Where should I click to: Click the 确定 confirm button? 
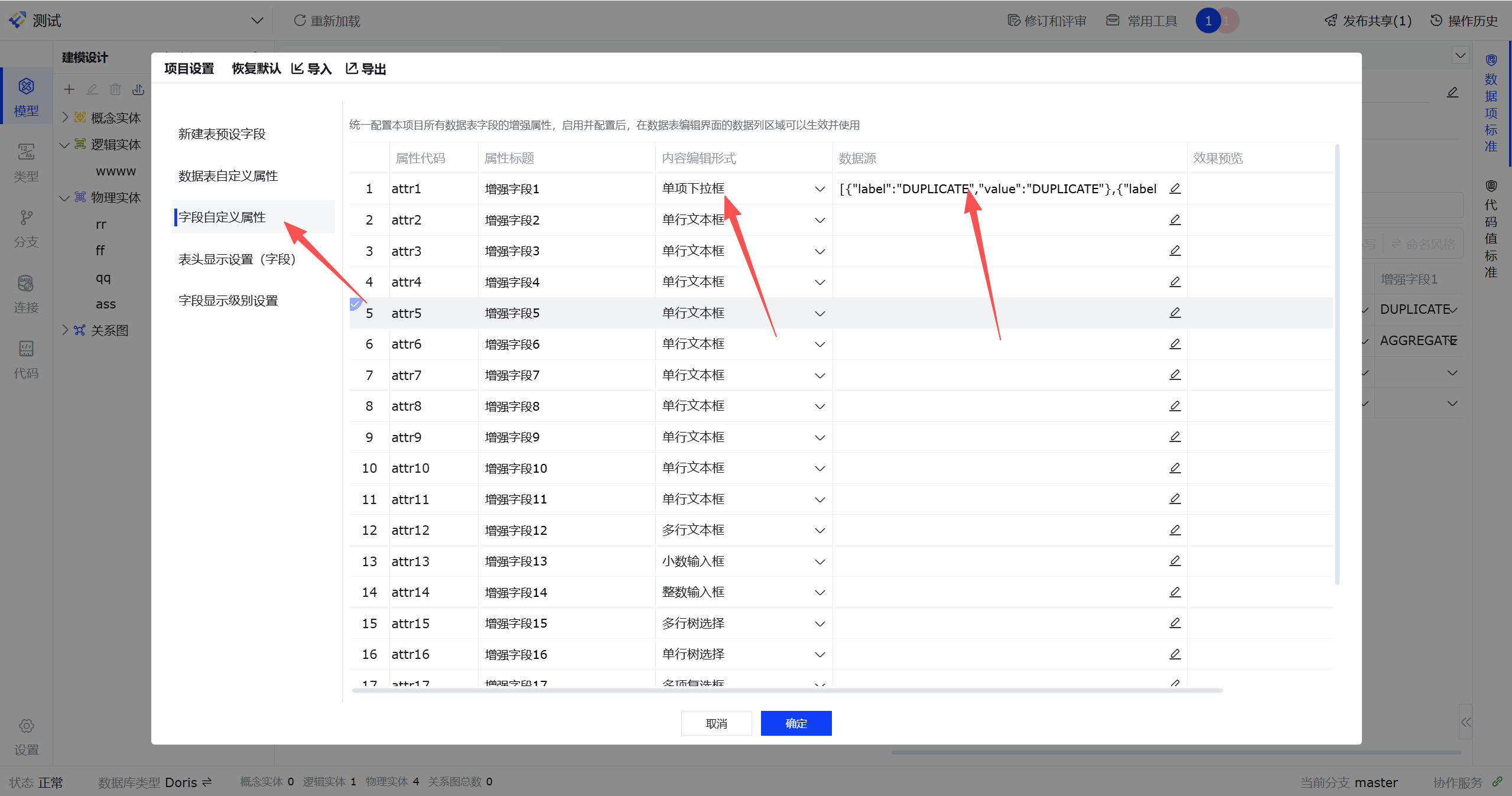coord(796,723)
